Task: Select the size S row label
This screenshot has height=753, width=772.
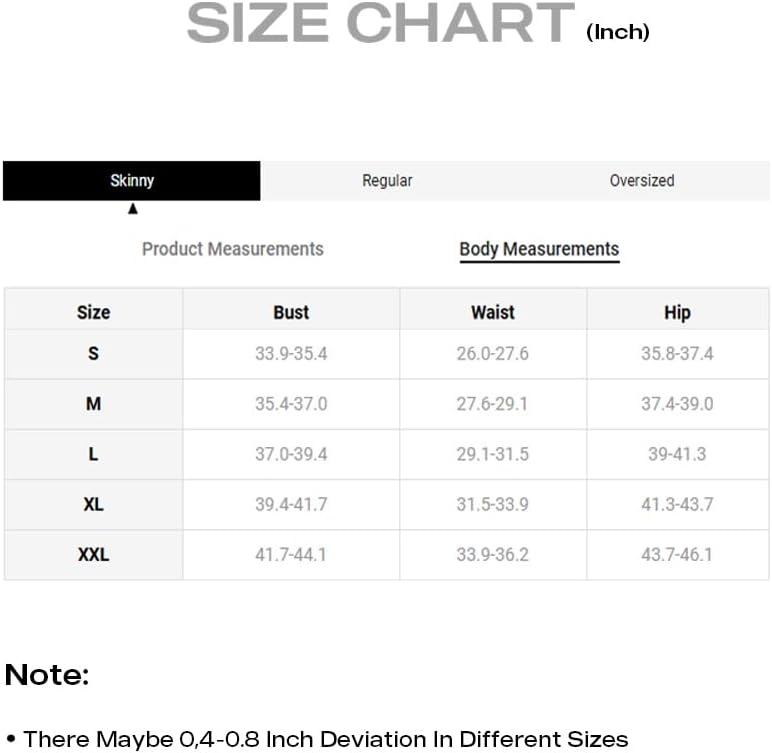Action: coord(93,354)
